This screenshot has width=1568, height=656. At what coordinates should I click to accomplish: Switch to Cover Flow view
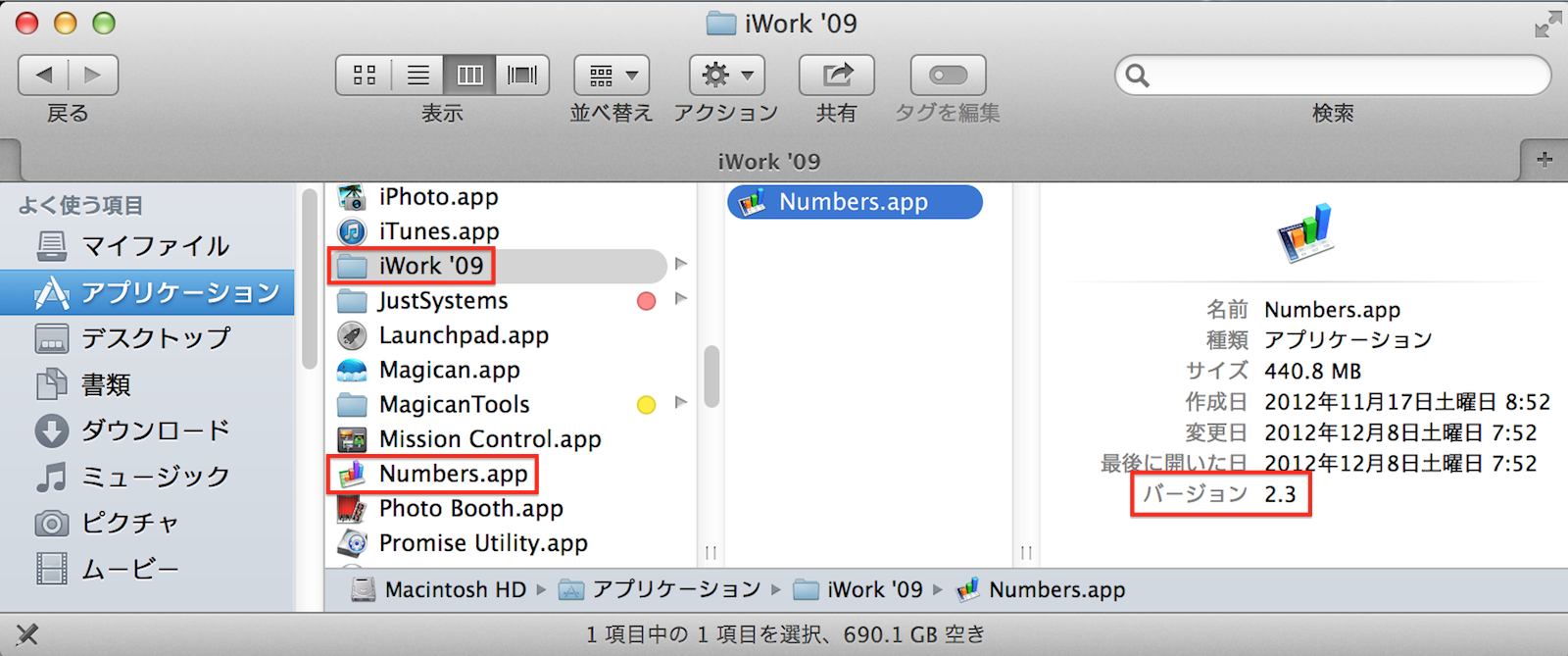pyautogui.click(x=522, y=75)
